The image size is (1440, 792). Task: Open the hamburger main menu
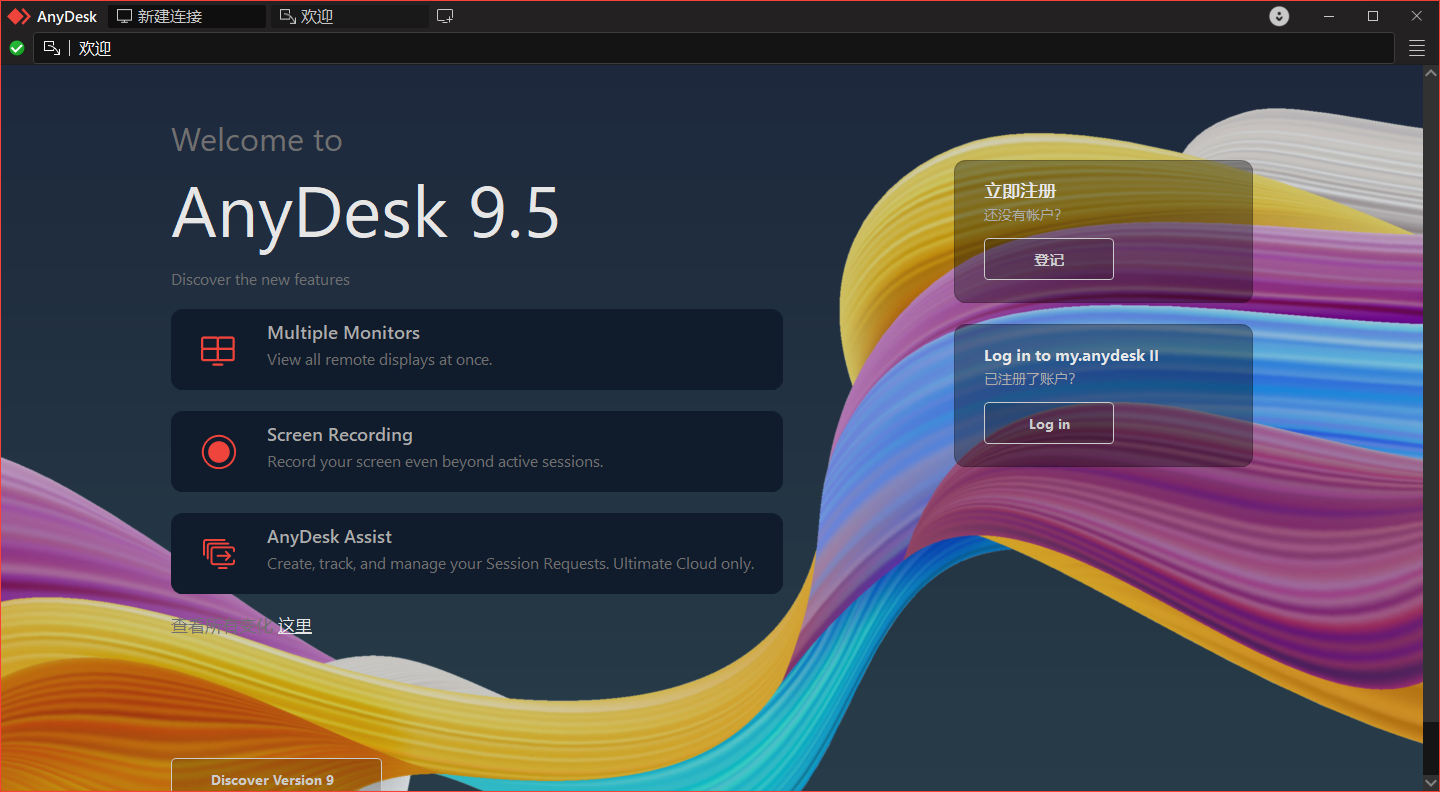tap(1417, 48)
